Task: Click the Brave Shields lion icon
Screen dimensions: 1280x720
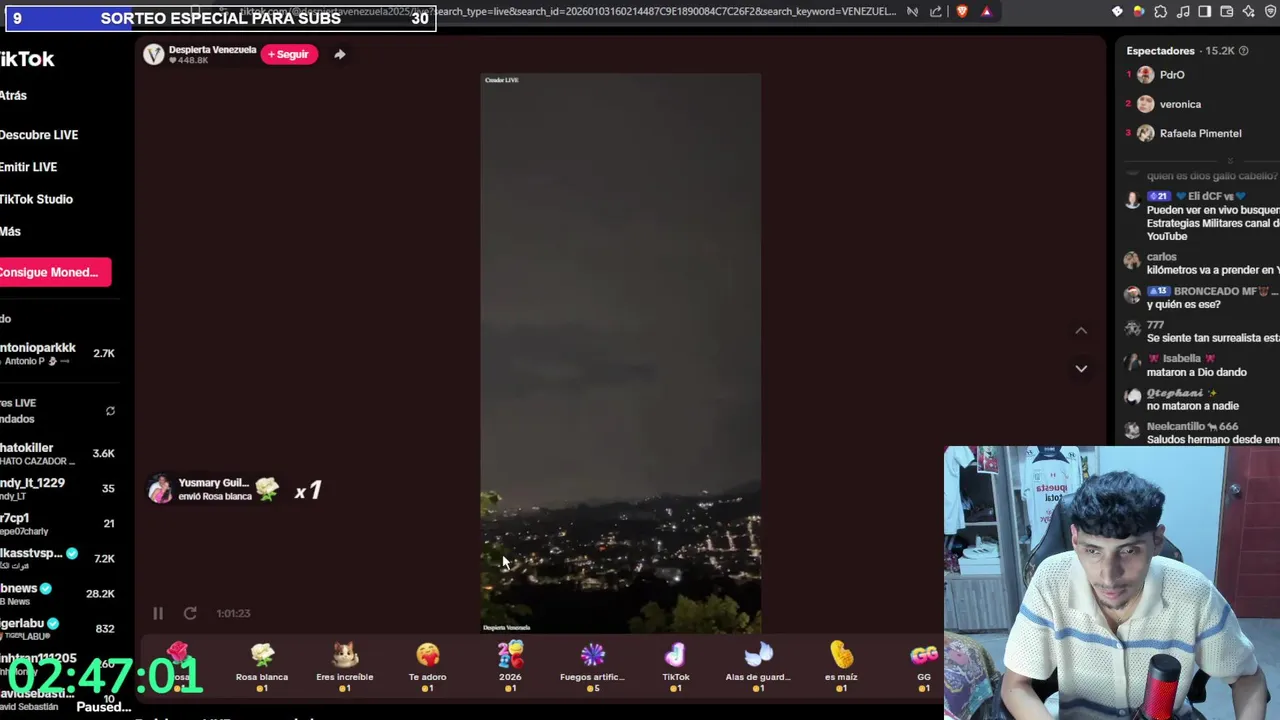Action: coord(962,11)
